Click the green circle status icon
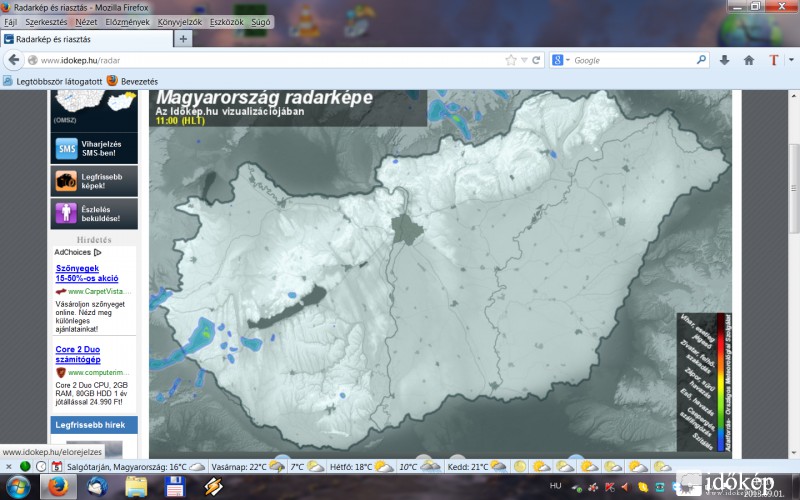 (25, 466)
